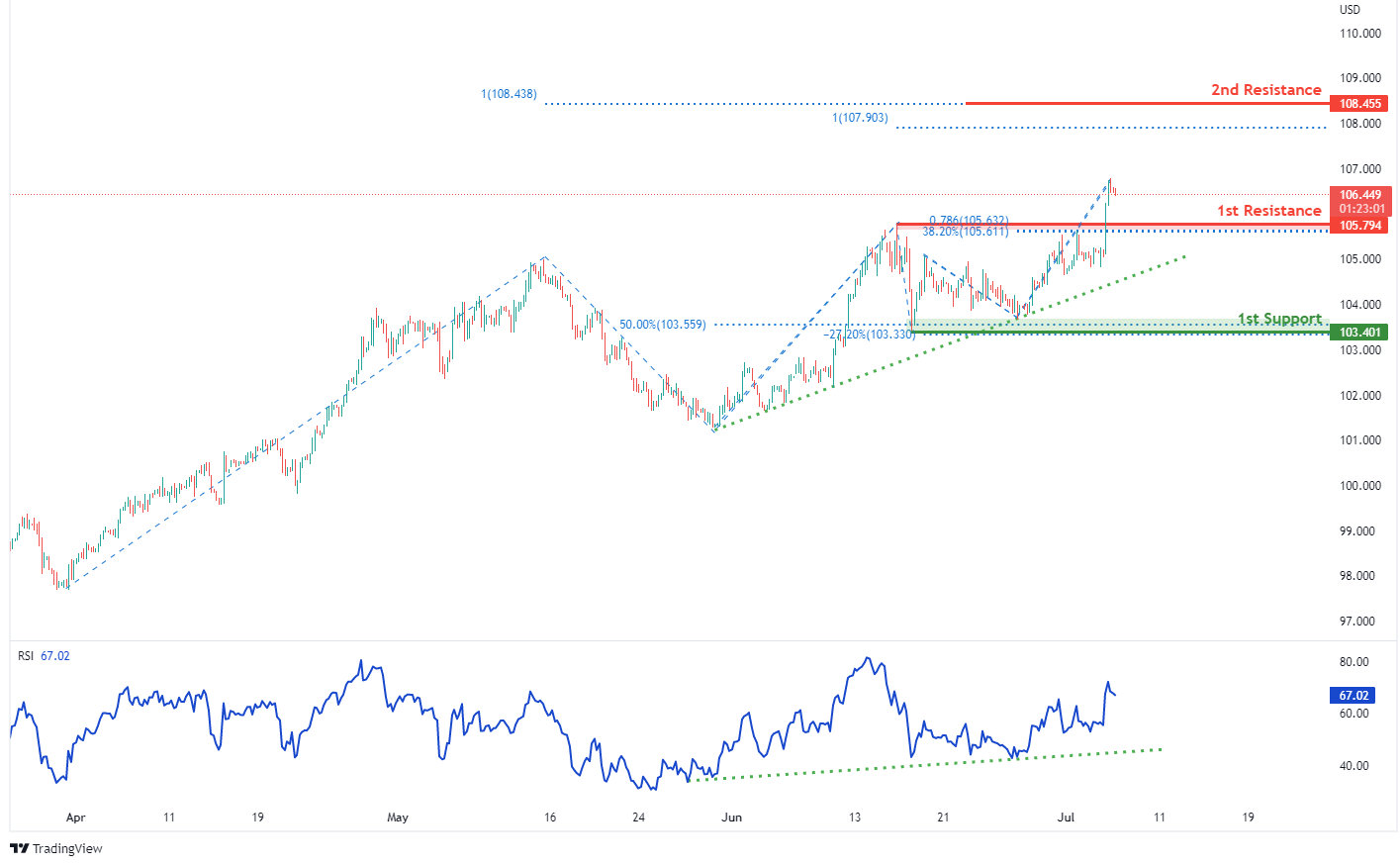Click the current price 106.449 label
Image resolution: width=1400 pixels, height=866 pixels.
[1361, 195]
